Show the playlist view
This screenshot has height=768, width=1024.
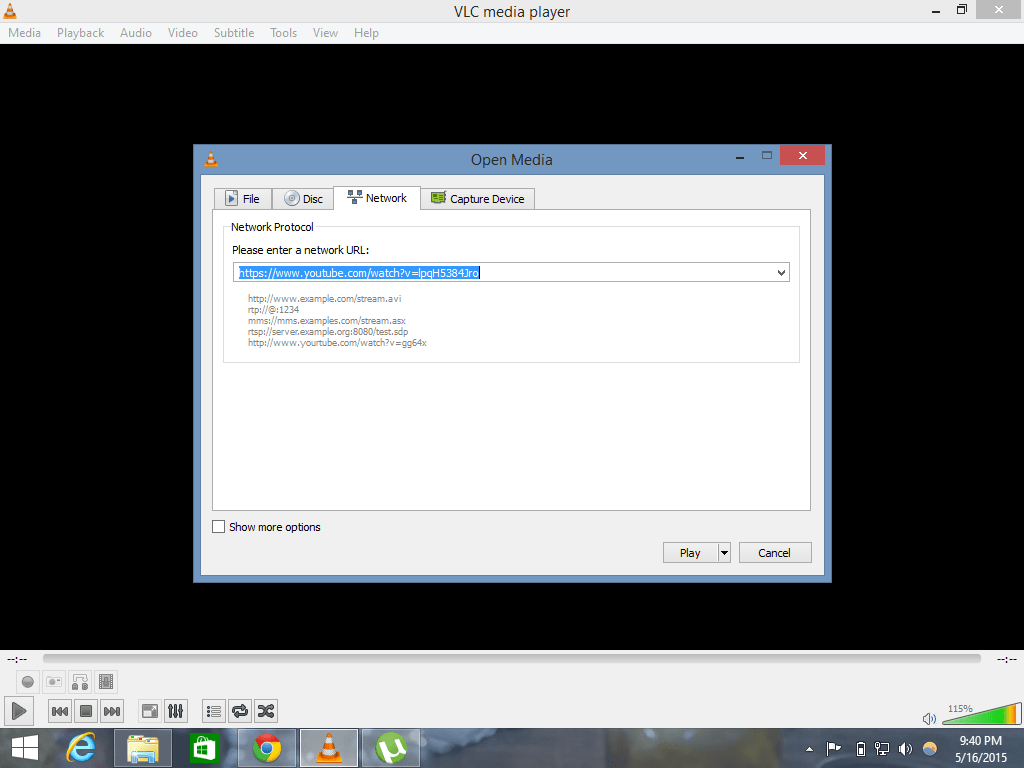pos(214,711)
